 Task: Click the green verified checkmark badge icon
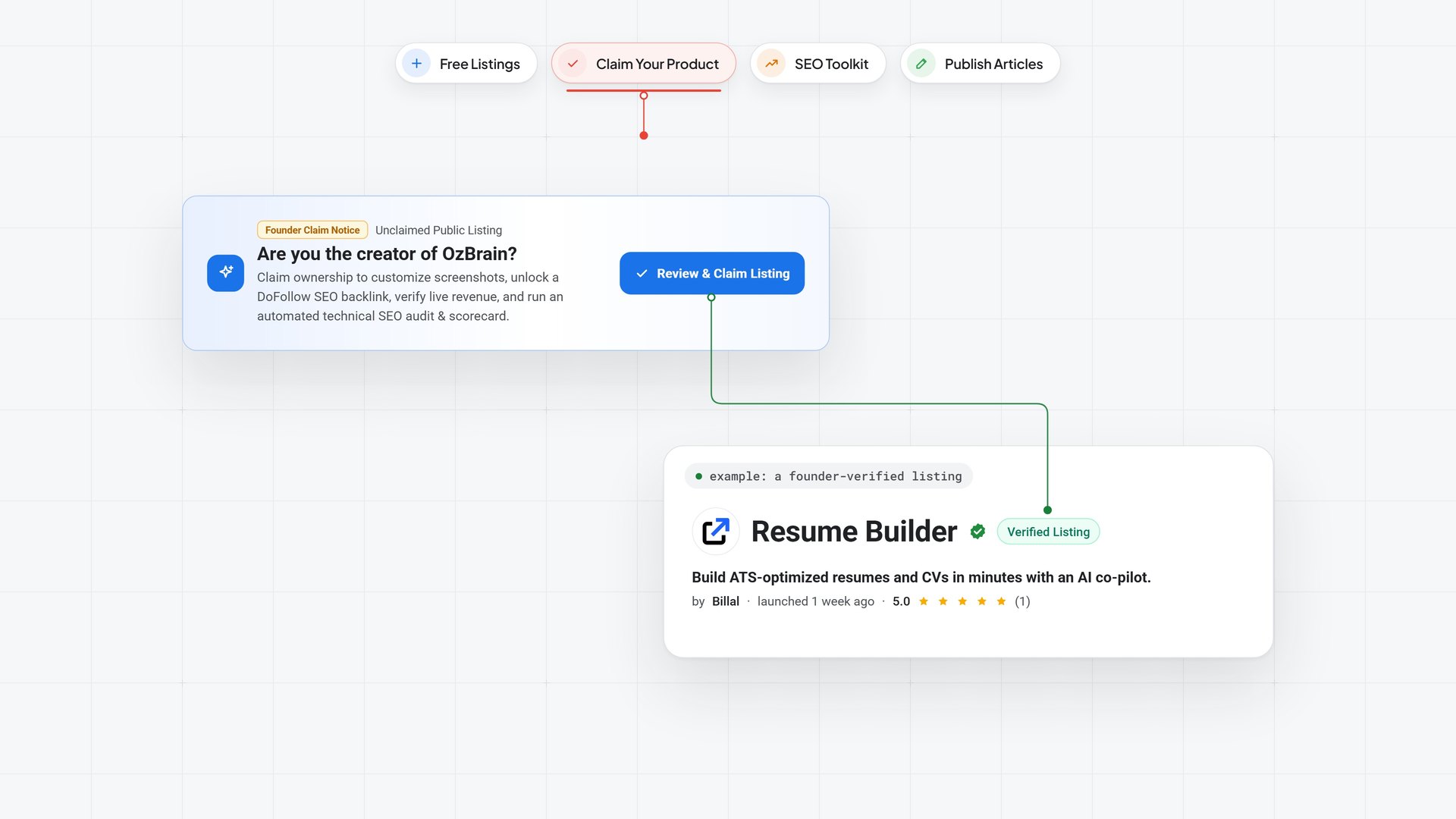click(977, 532)
